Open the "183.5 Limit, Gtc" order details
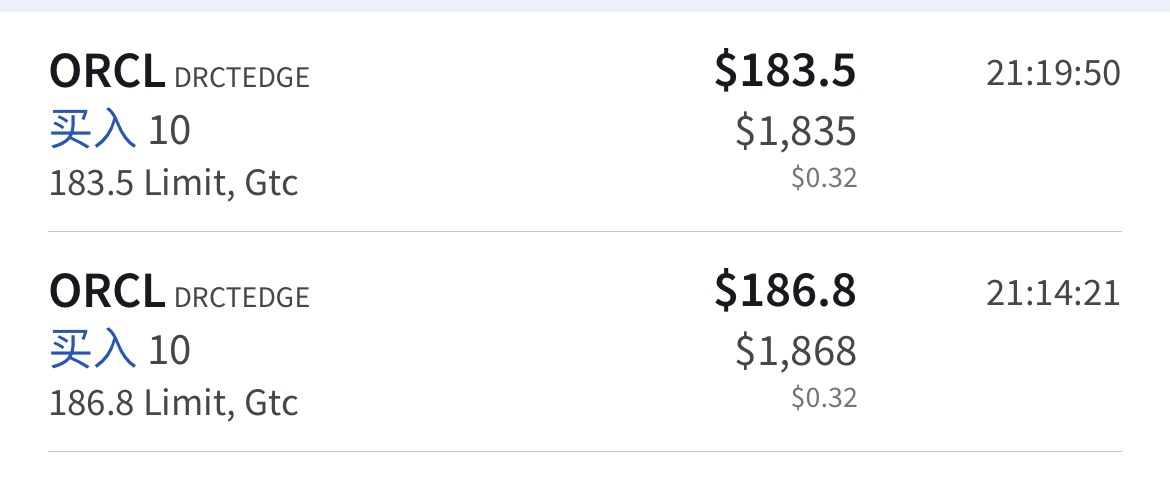Screen dimensions: 1170x479 [x=174, y=183]
